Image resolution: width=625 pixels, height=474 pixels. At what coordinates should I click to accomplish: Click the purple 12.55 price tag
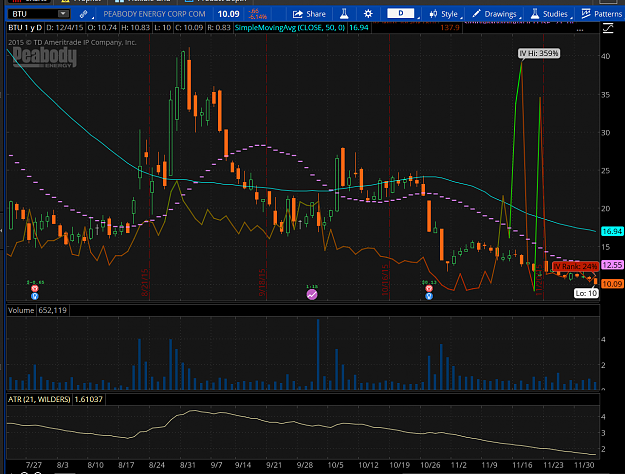(612, 265)
